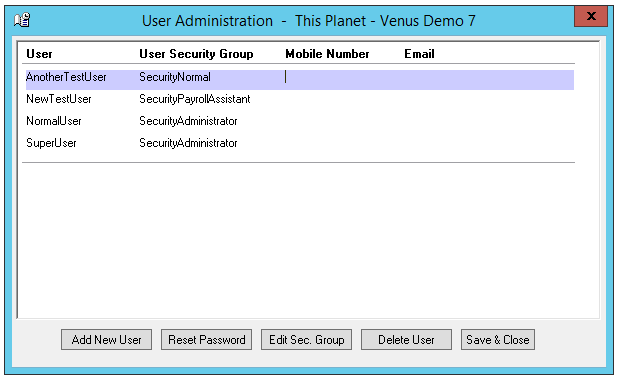Click the Mobile Number column header

[327, 54]
